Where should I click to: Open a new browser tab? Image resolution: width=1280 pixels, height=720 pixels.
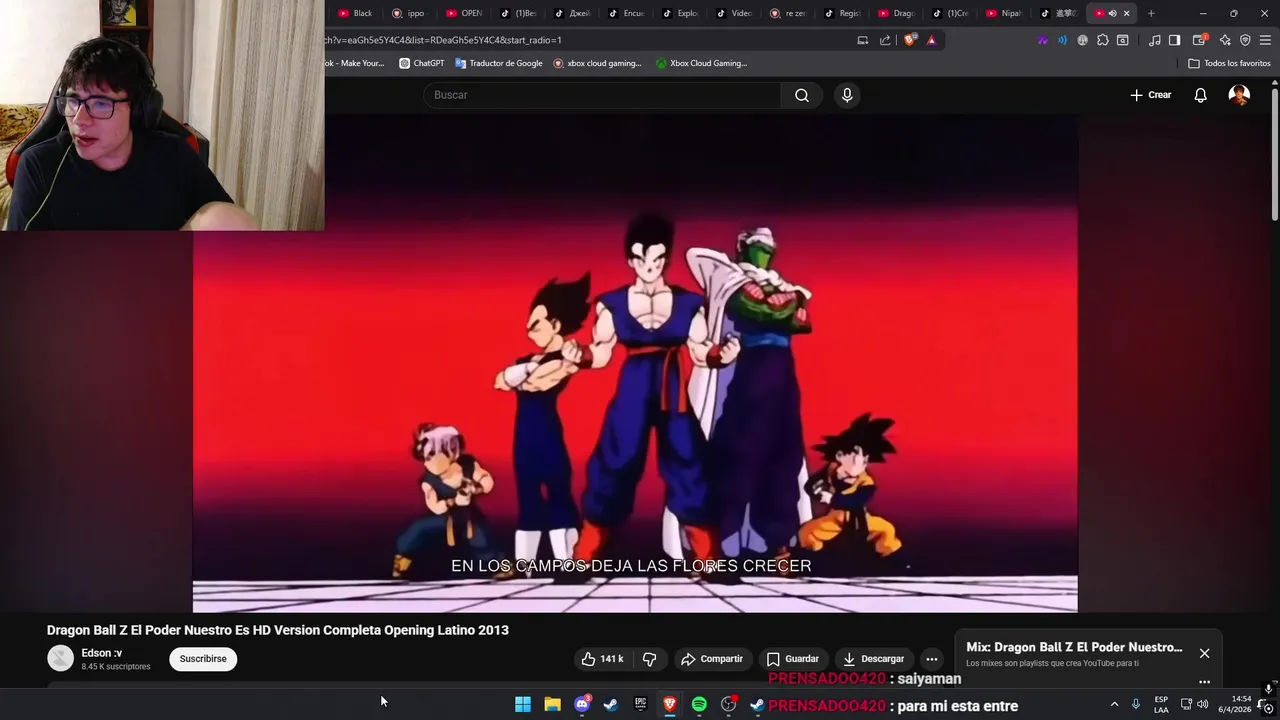pos(1151,13)
